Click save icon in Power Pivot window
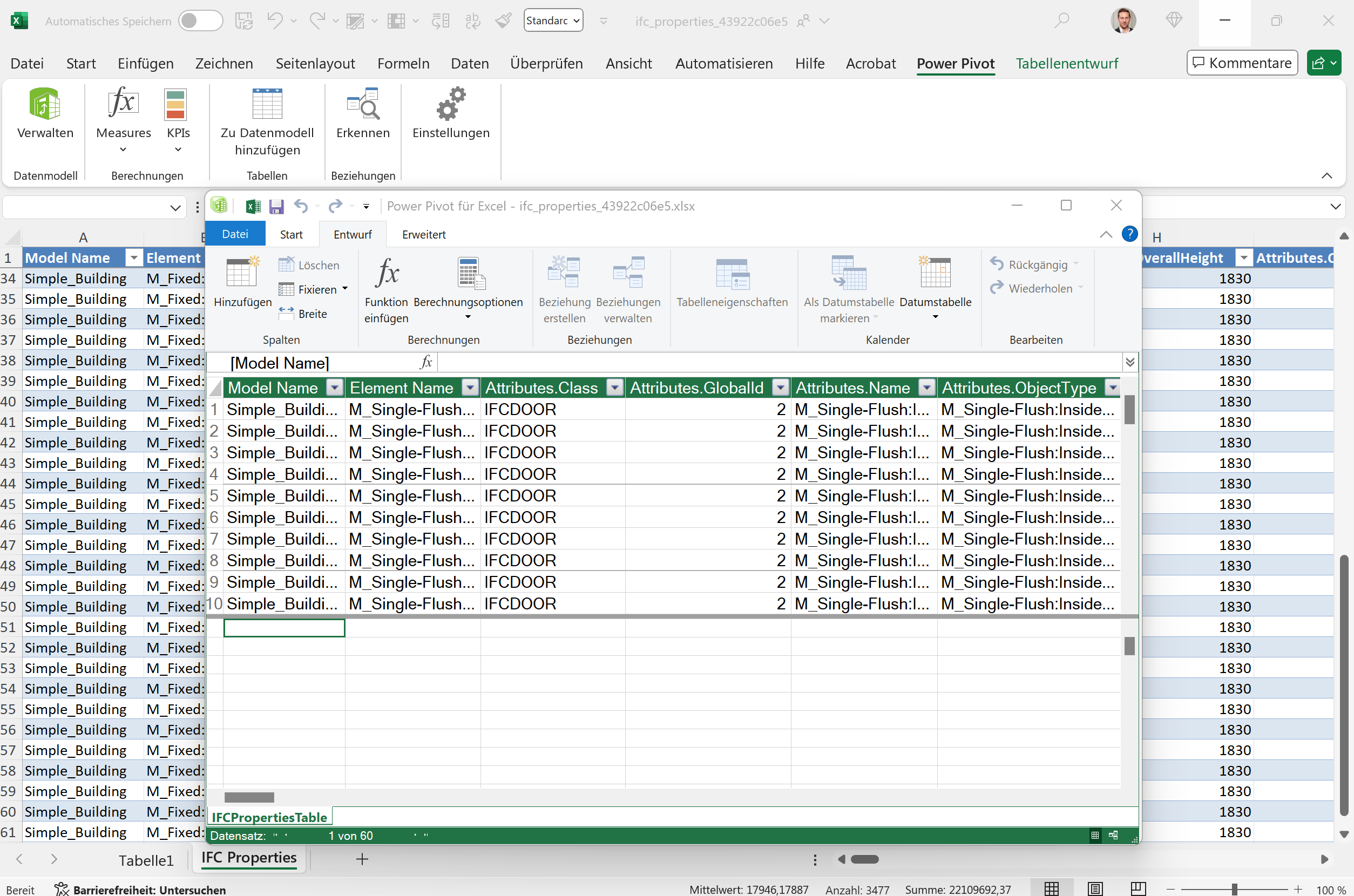The image size is (1354, 896). pos(276,206)
